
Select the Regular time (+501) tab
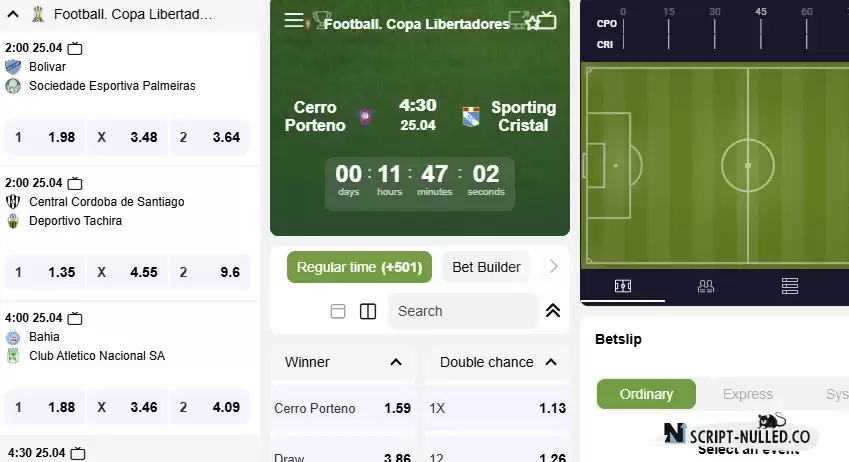pos(360,267)
